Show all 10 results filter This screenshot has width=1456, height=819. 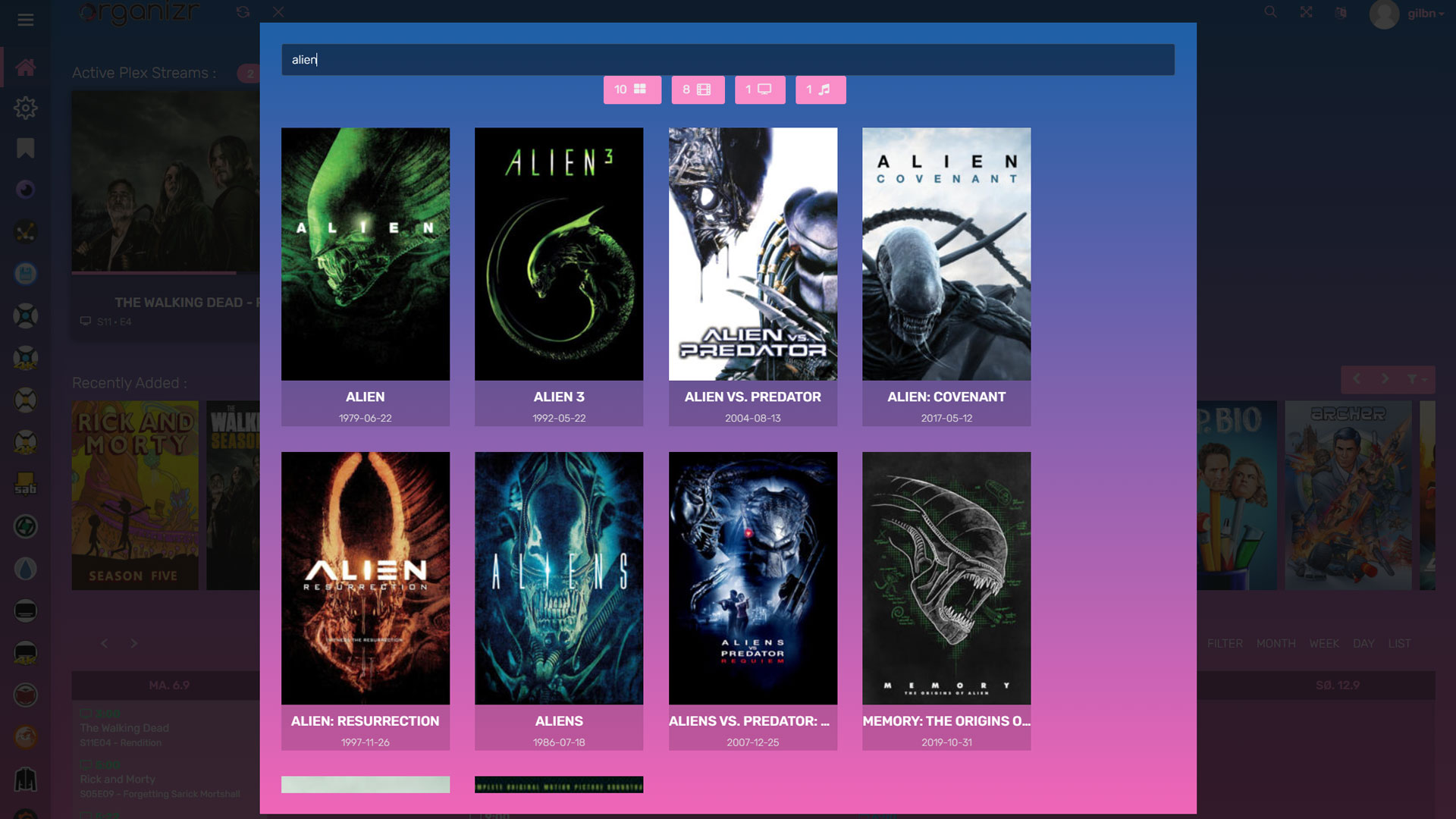click(632, 89)
